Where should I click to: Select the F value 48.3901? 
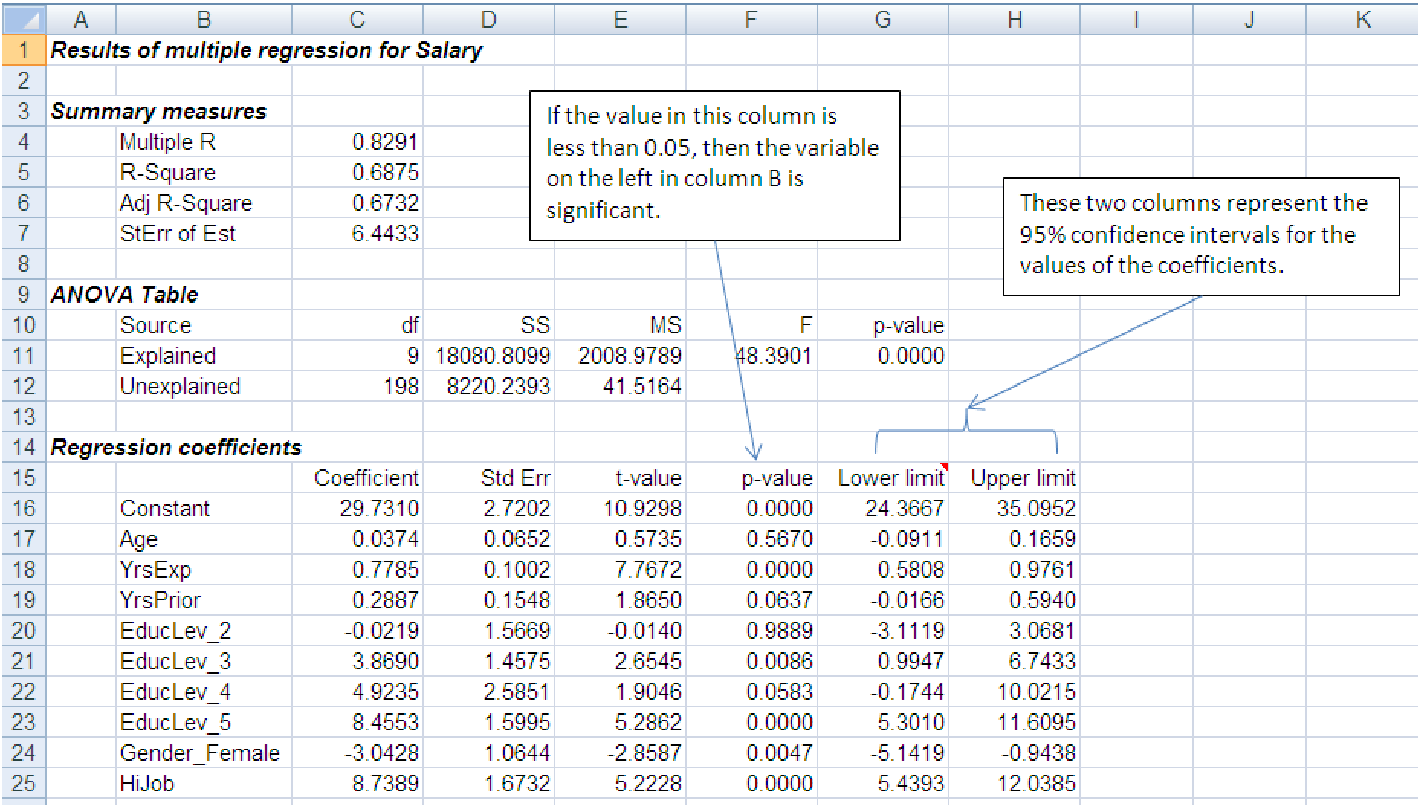(x=751, y=355)
